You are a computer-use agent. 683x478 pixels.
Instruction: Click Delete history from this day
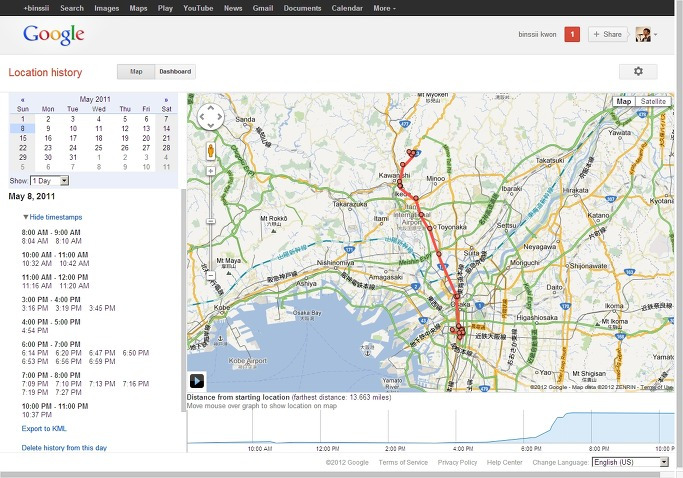coord(64,447)
